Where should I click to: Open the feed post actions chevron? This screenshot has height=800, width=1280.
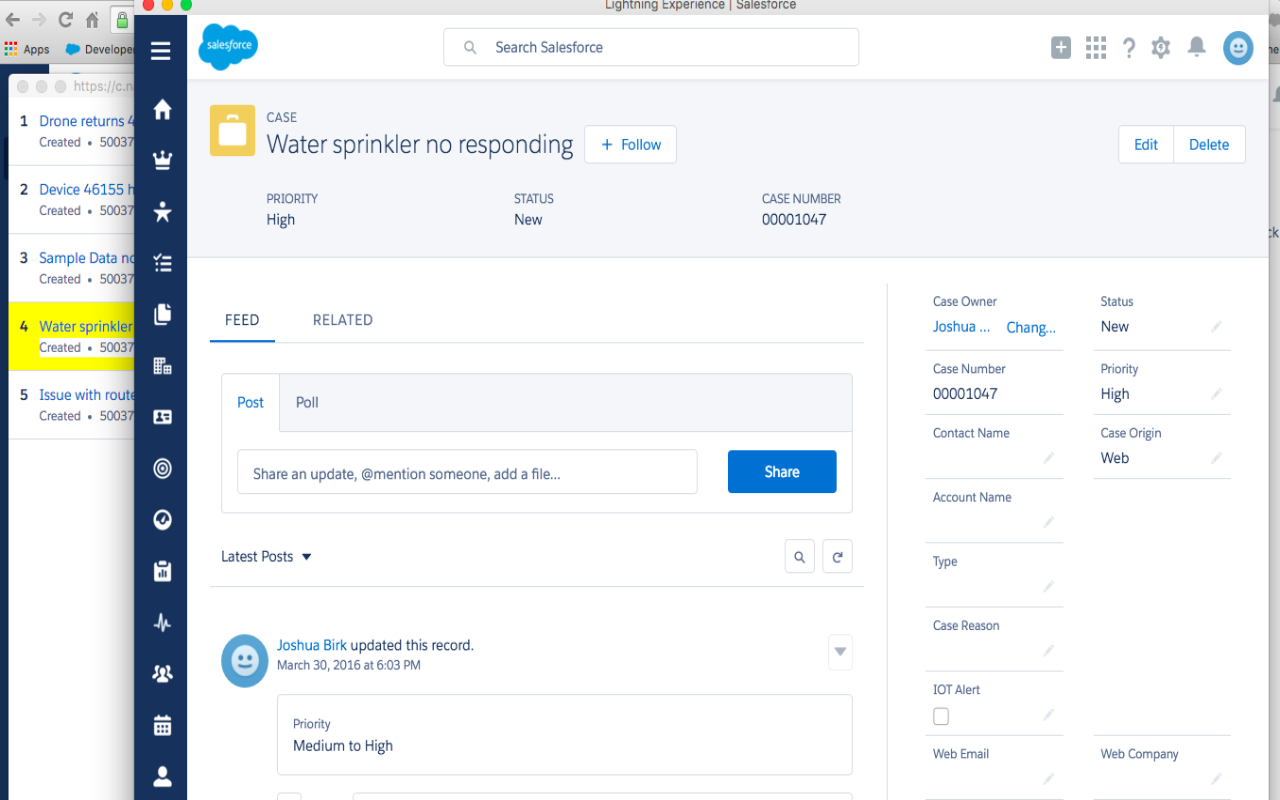[839, 652]
